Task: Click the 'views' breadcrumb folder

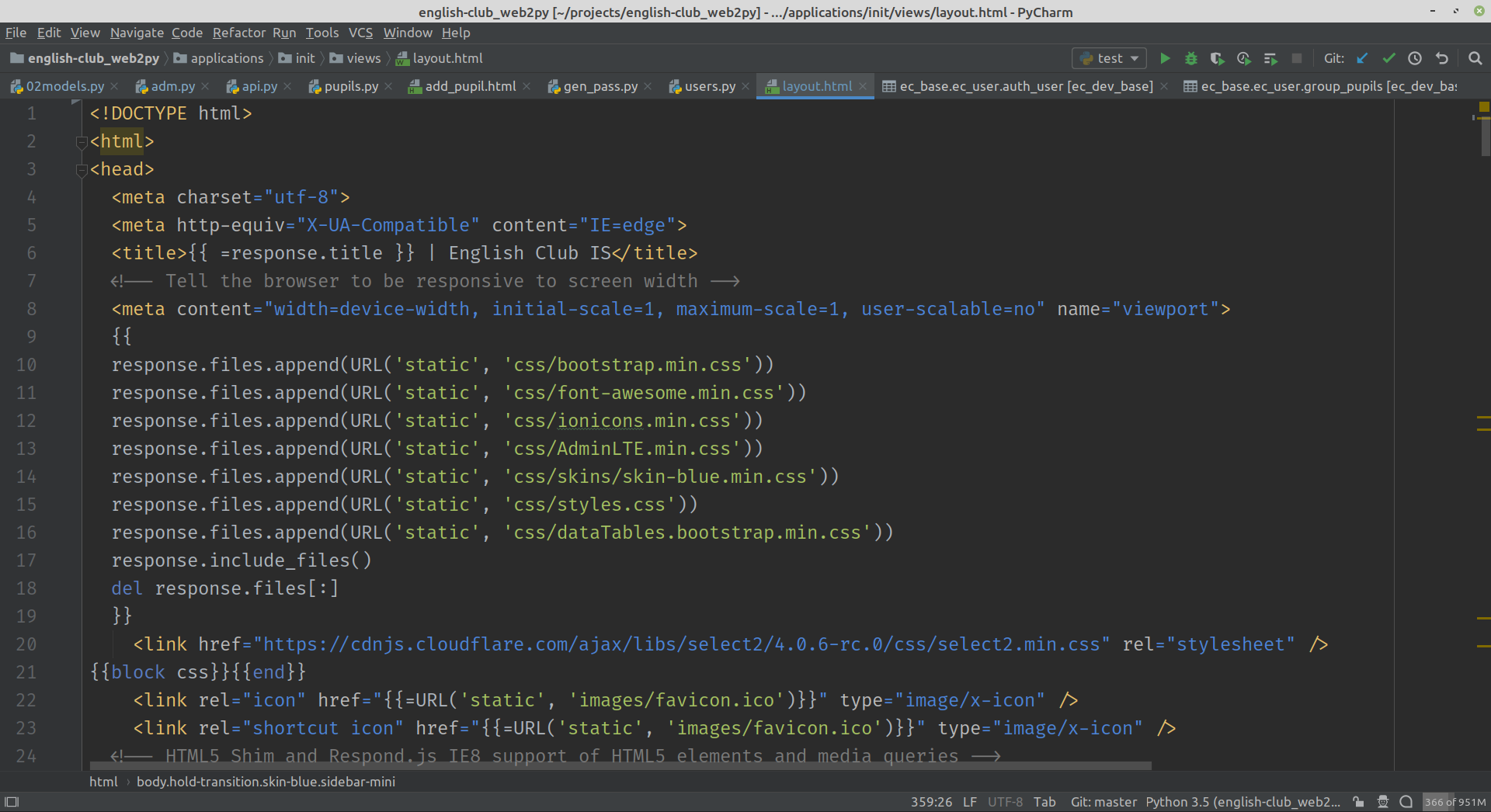Action: [x=356, y=58]
